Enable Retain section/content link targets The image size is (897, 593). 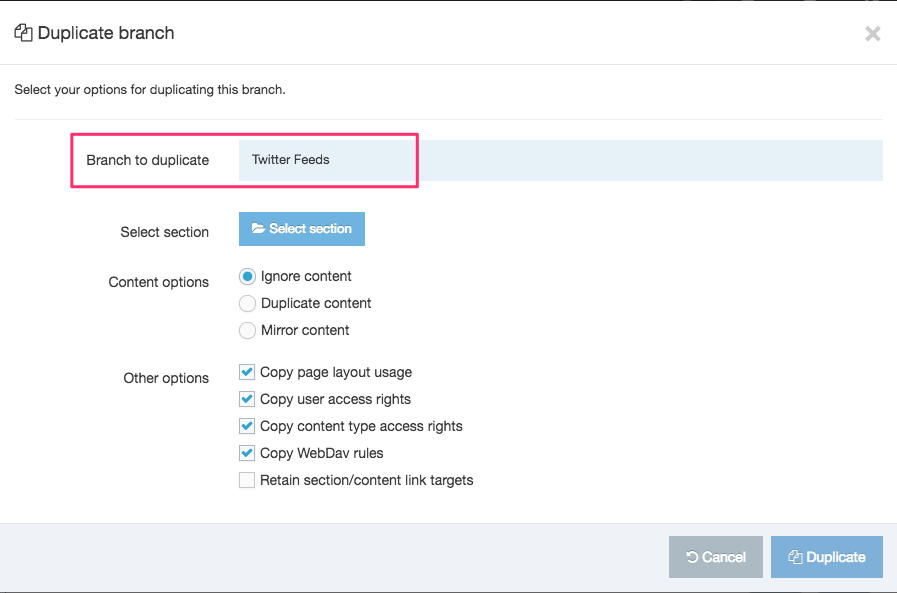[x=246, y=480]
